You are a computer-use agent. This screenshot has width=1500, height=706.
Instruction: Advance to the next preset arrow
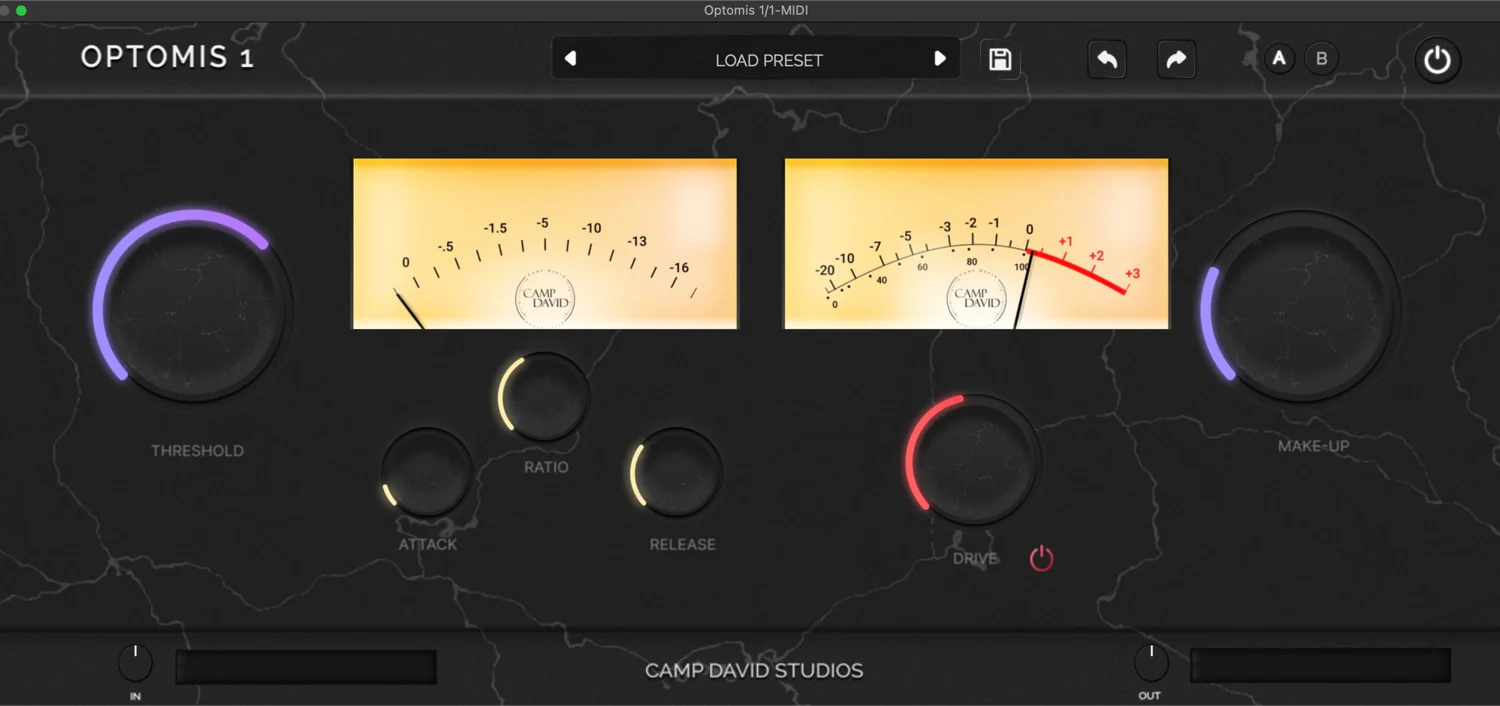(x=939, y=59)
